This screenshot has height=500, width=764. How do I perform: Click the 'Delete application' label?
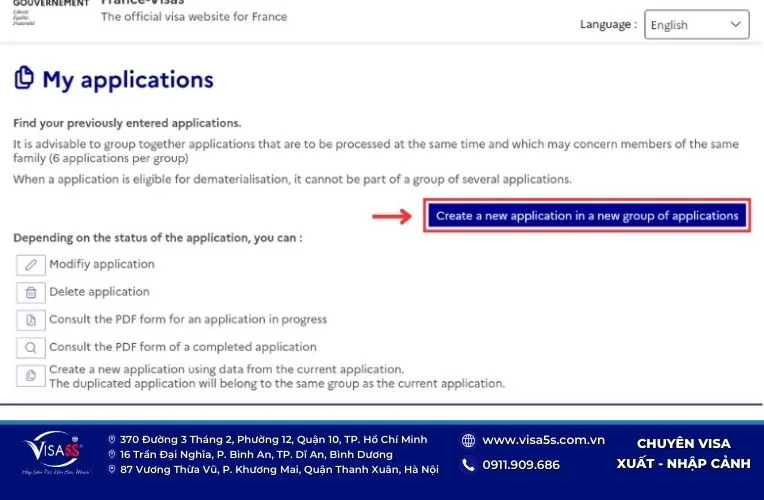(x=99, y=292)
